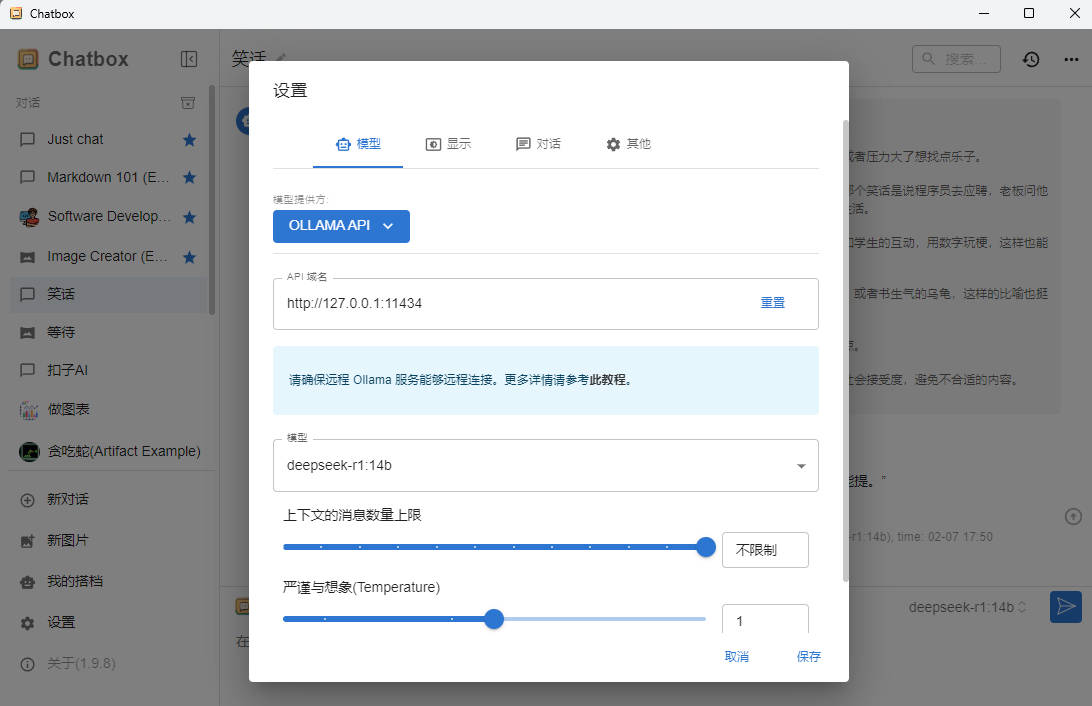
Task: Open the 扣子AI conversation
Action: (108, 370)
